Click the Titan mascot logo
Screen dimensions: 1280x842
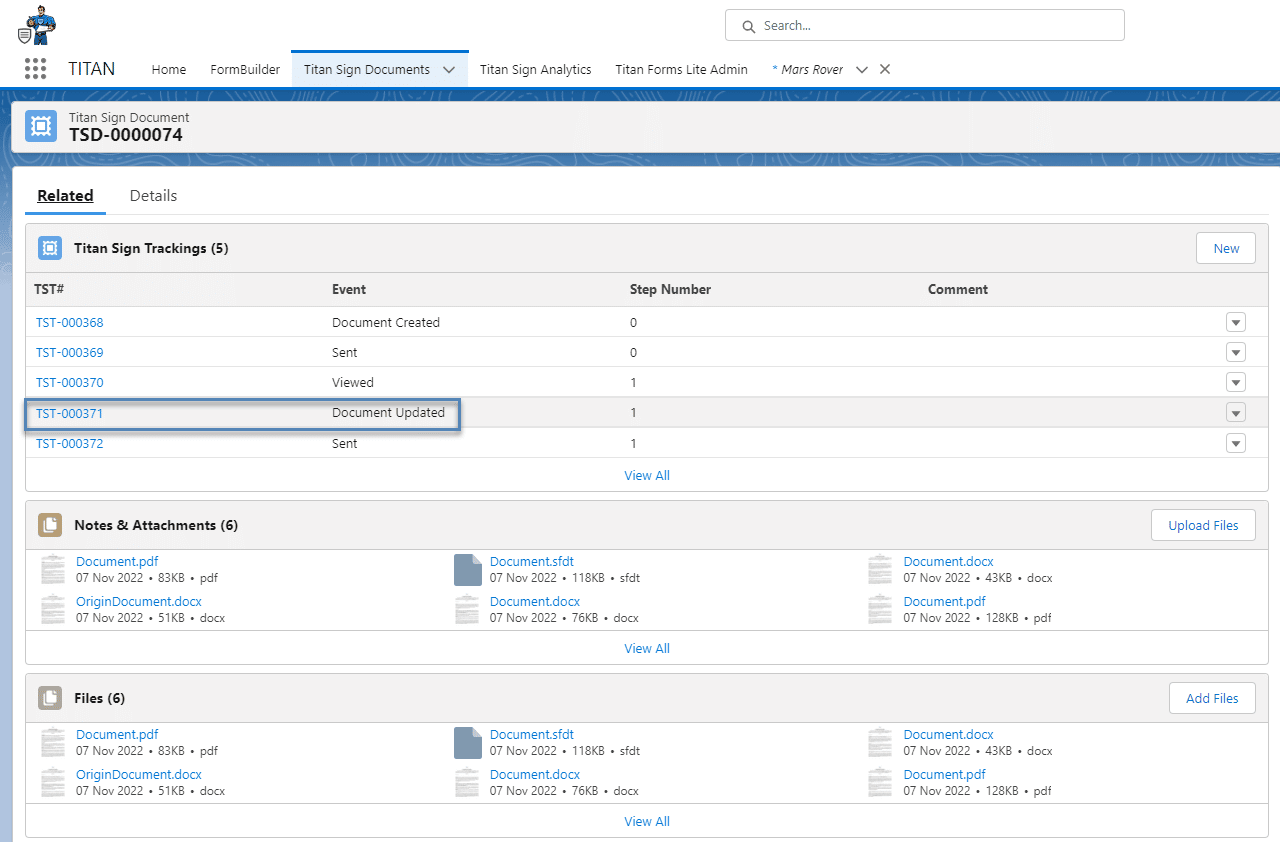37,24
